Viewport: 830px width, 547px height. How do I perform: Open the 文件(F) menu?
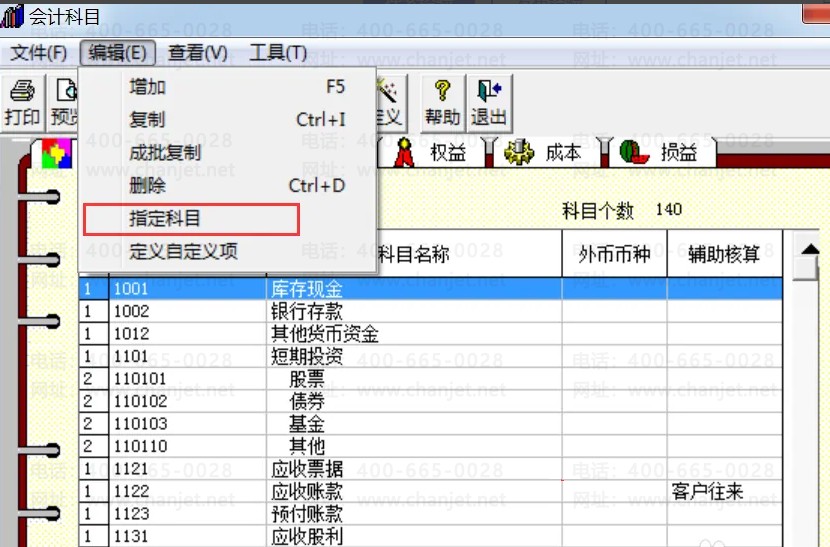39,52
